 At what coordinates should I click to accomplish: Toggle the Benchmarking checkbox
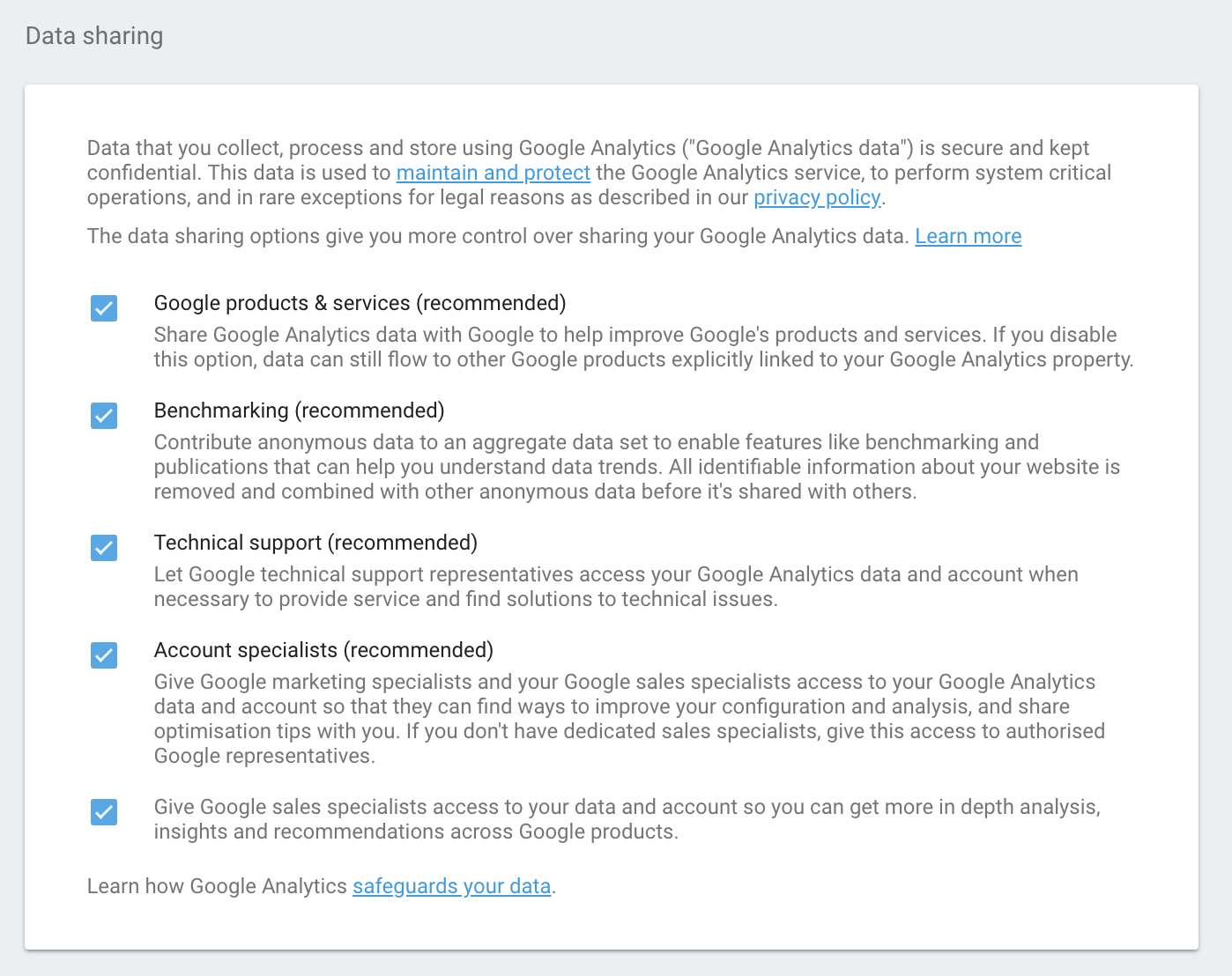(x=104, y=416)
